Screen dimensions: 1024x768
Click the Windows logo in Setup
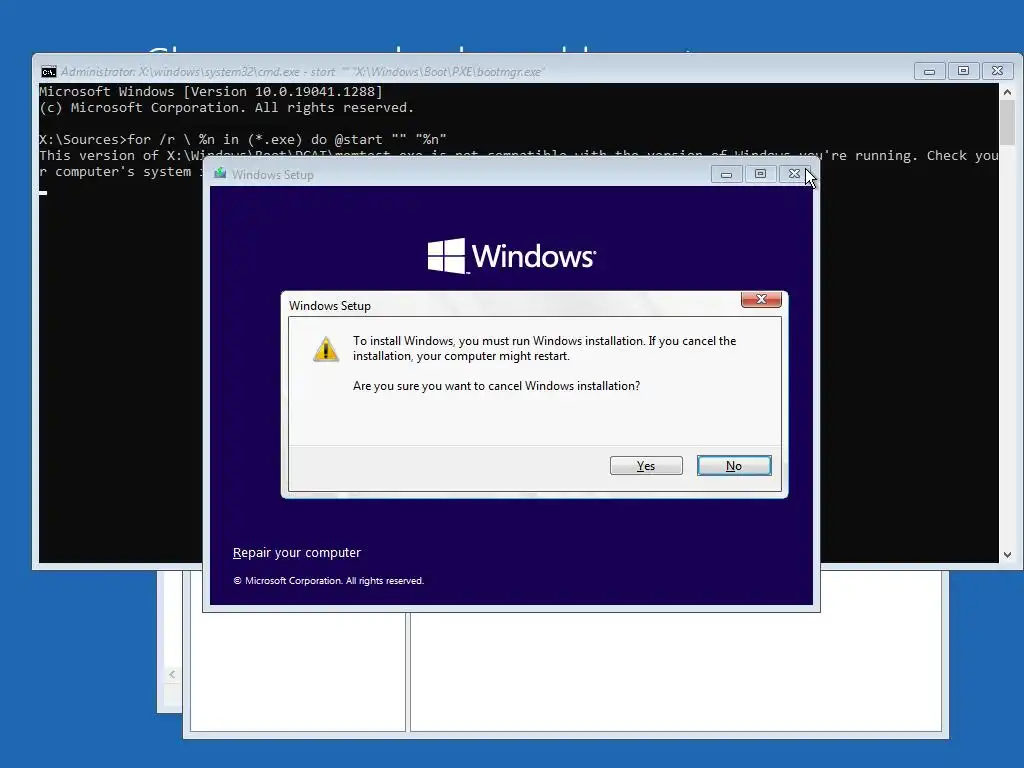[511, 255]
